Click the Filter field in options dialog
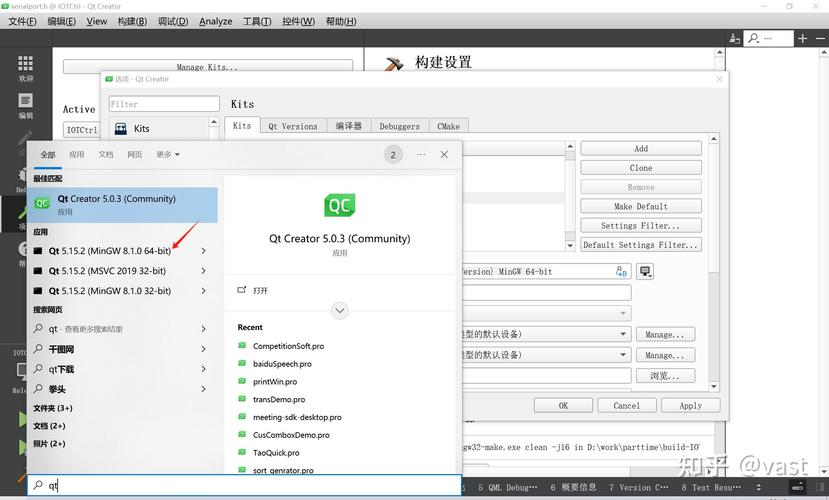Screen dimensions: 829x500 tap(164, 104)
